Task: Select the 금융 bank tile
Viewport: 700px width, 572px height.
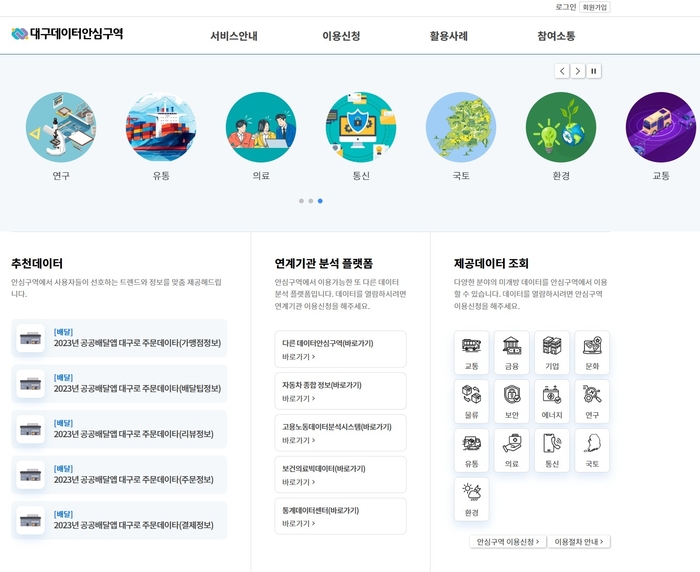Action: pyautogui.click(x=512, y=353)
